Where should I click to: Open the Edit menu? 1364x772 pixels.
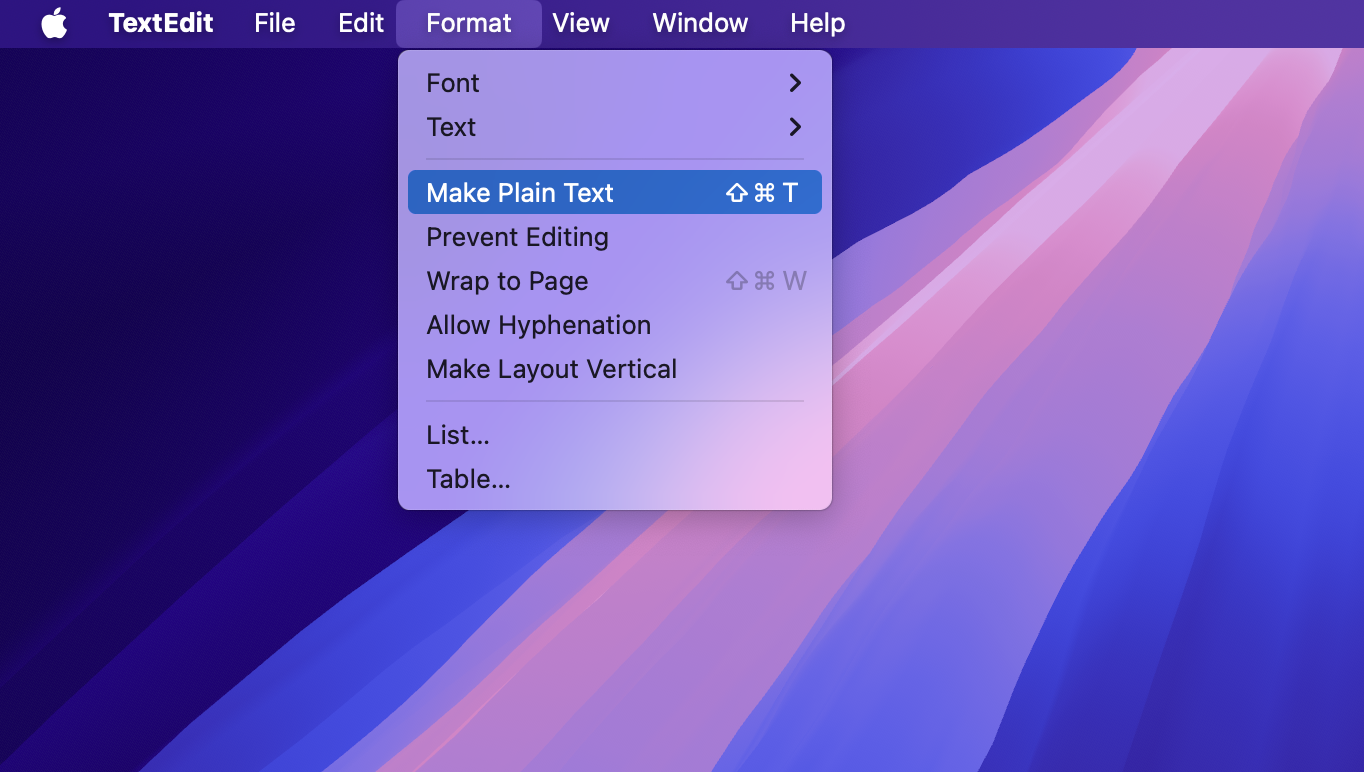(x=360, y=23)
